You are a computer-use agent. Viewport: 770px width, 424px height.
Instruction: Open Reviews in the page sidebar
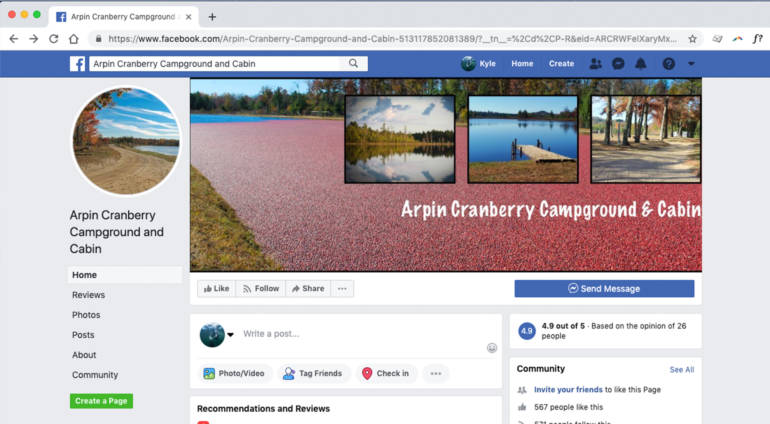88,295
